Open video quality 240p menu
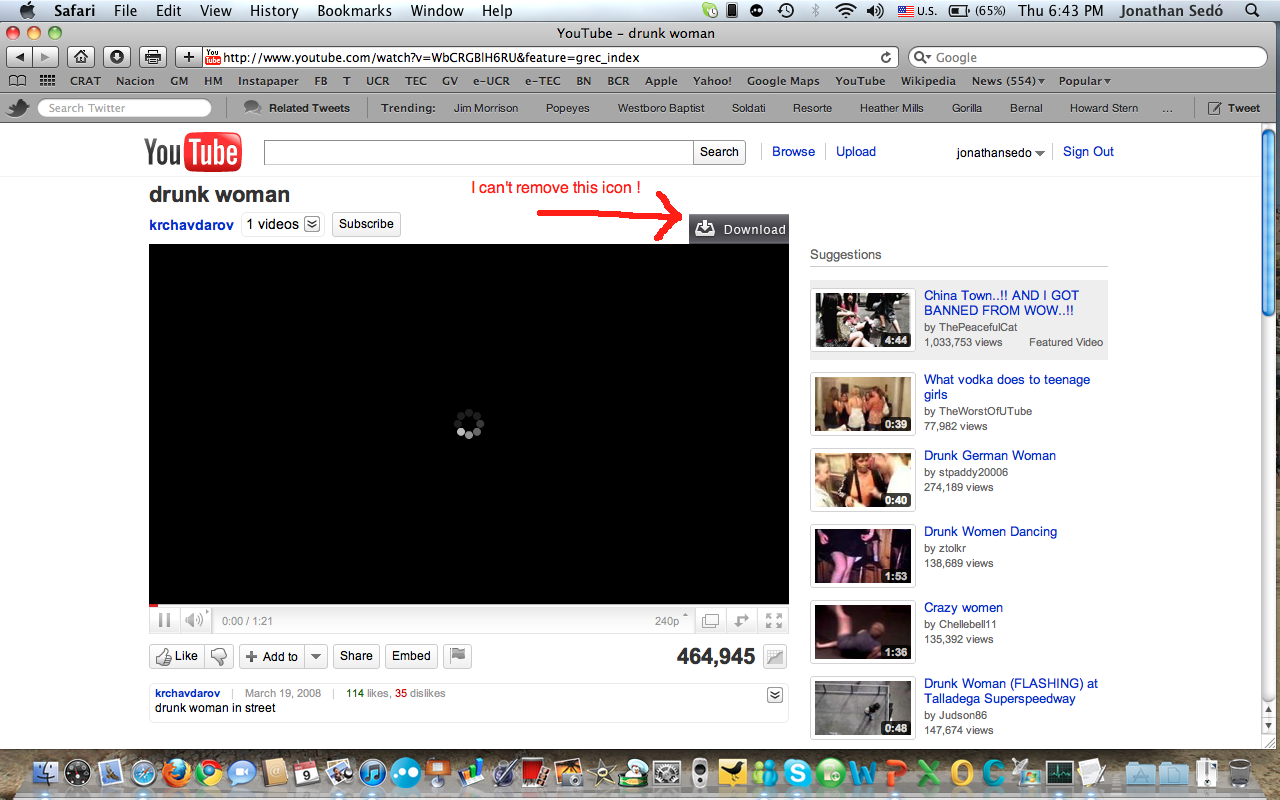The width and height of the screenshot is (1280, 800). pos(671,621)
